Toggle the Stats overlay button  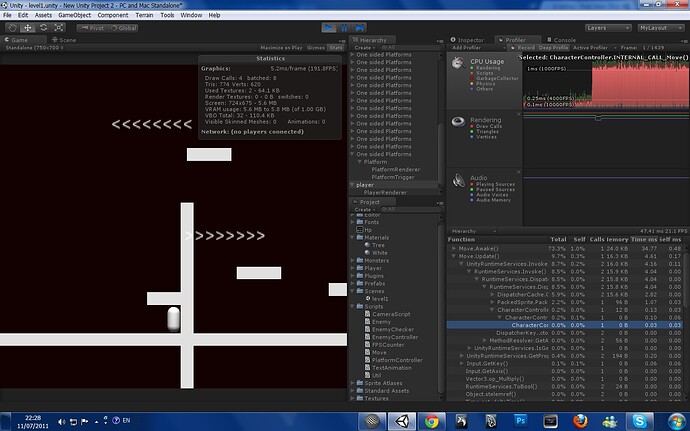point(337,47)
